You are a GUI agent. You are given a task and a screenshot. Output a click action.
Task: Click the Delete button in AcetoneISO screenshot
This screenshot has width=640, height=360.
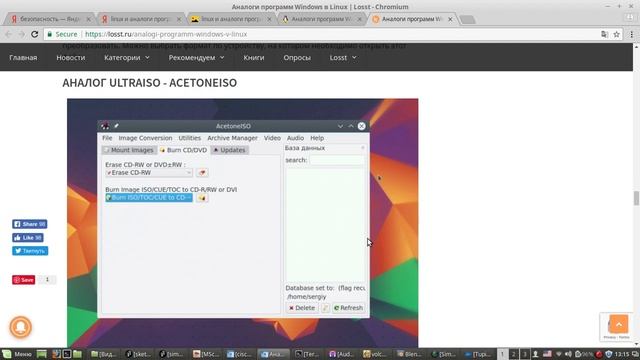coord(302,308)
